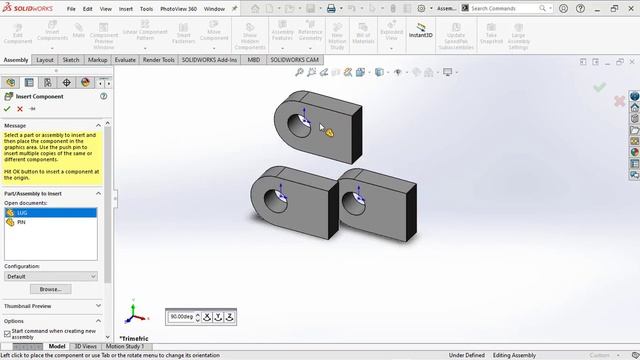This screenshot has width=640, height=360.
Task: Open DisplayManager color ball tab icon
Action: 85,82
